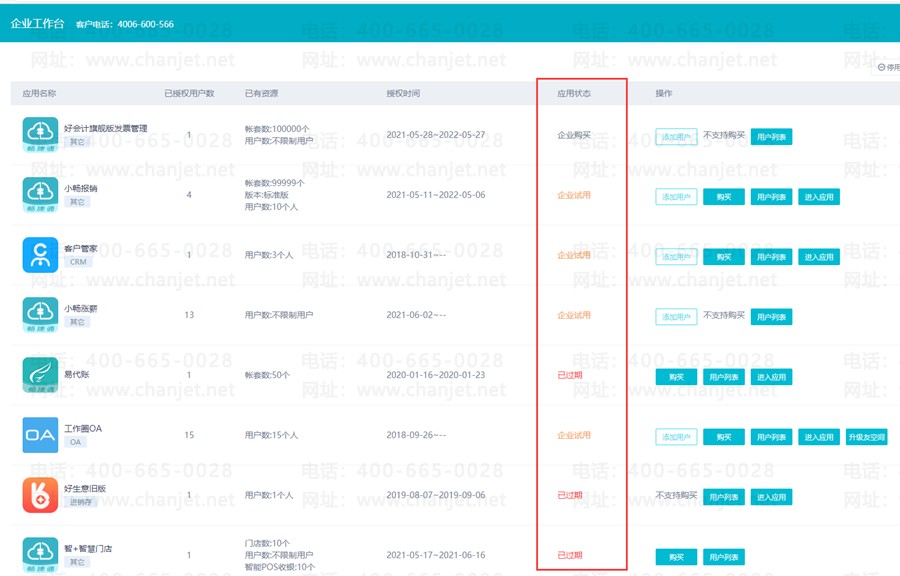Screen dimensions: 900x576
Task: Click date 2019-08-07~2019-09-06
Action: [x=436, y=495]
